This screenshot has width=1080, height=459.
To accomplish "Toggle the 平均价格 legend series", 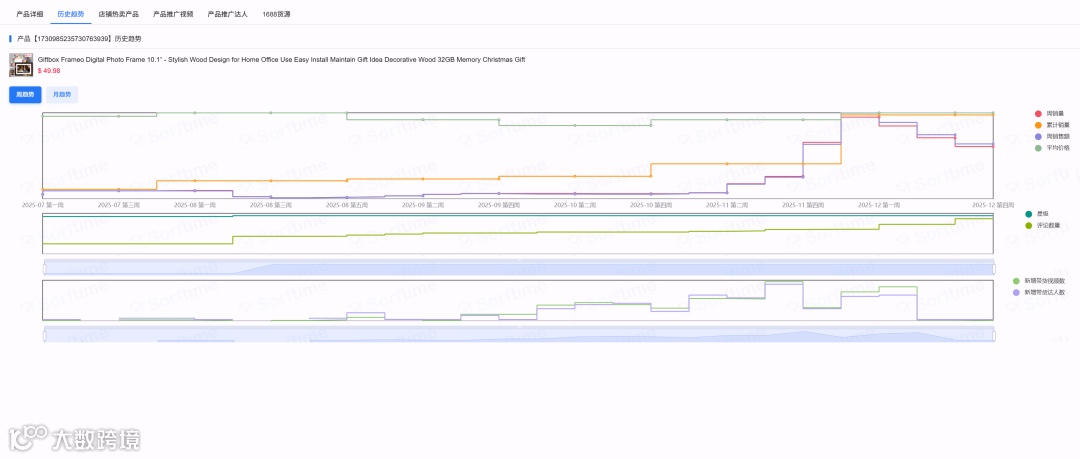I will point(1052,147).
